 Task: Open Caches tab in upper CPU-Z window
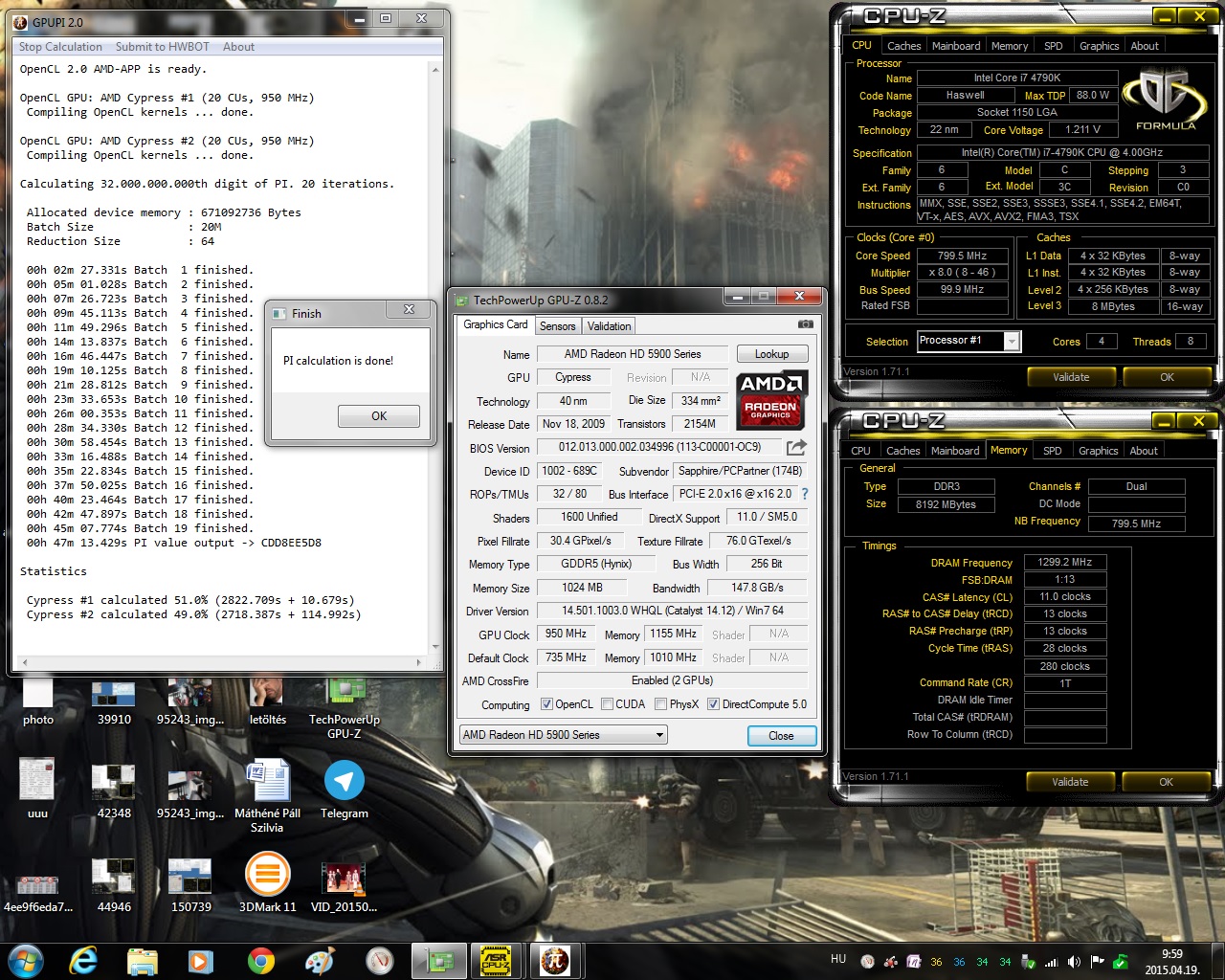pyautogui.click(x=904, y=46)
